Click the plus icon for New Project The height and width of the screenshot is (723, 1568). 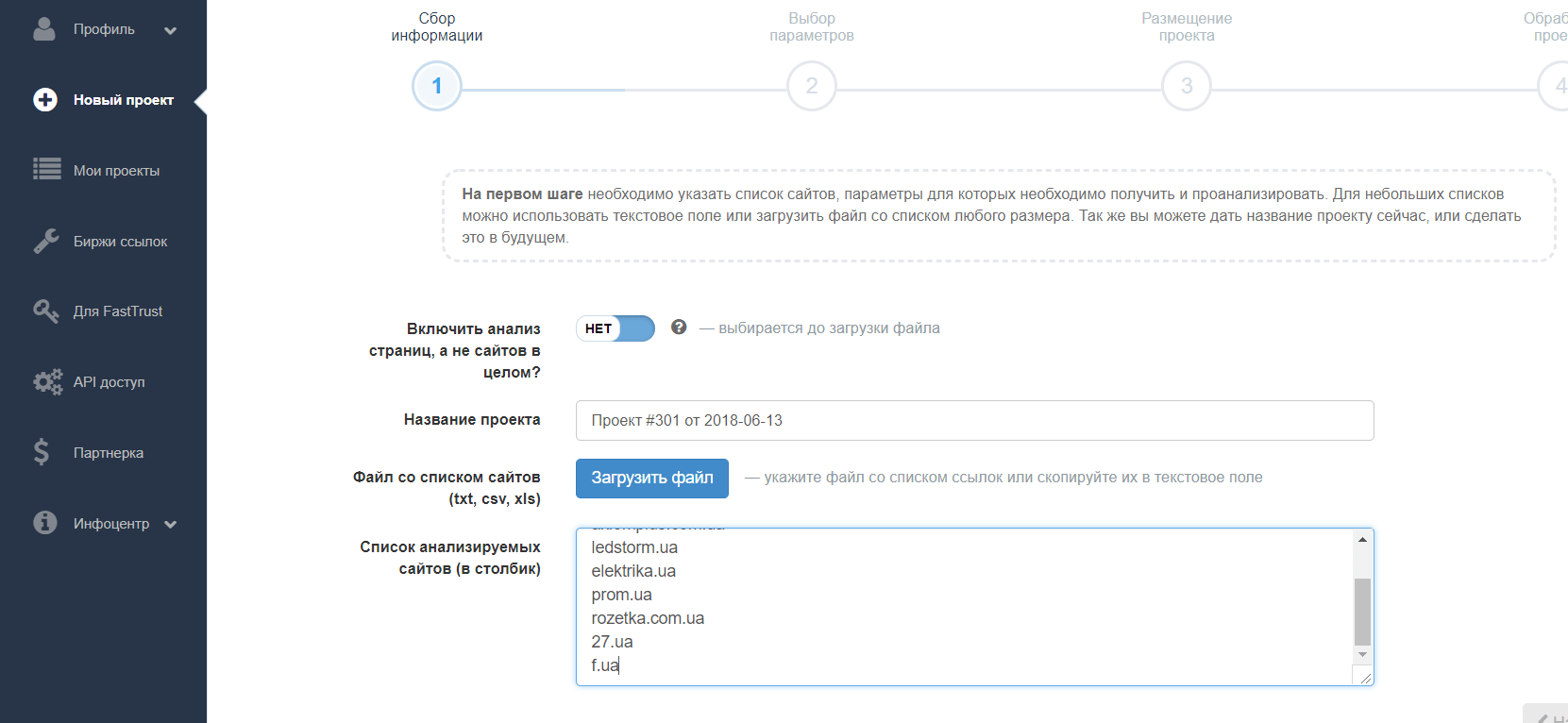[45, 100]
